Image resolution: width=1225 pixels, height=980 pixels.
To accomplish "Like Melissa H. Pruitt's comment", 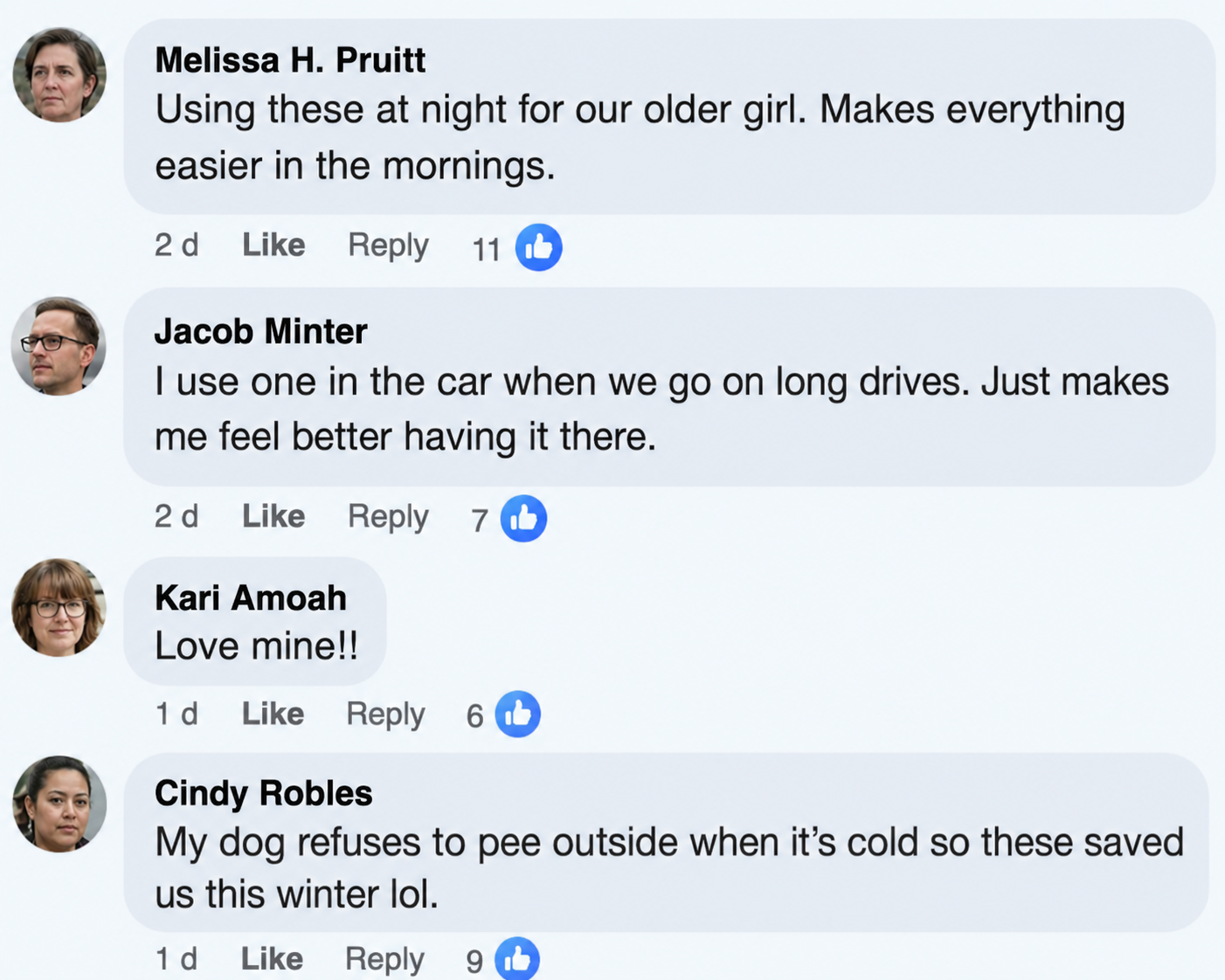I will coord(273,245).
